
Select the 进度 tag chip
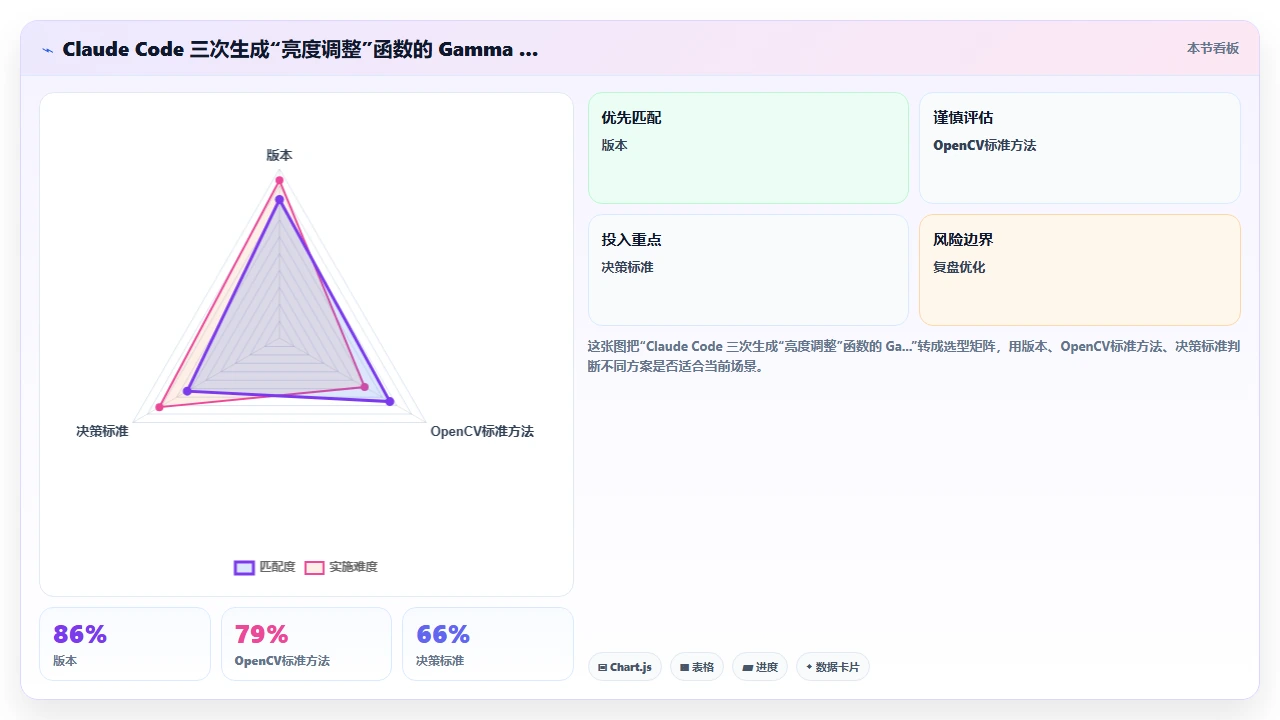(760, 667)
